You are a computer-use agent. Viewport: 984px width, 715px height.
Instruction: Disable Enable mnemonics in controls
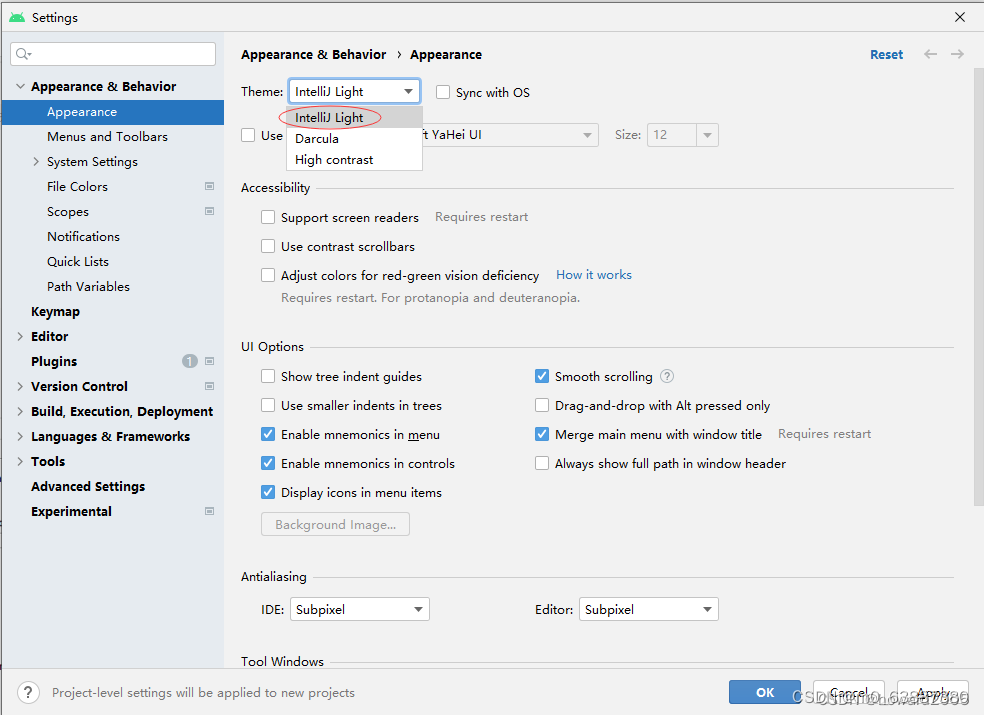pos(268,463)
